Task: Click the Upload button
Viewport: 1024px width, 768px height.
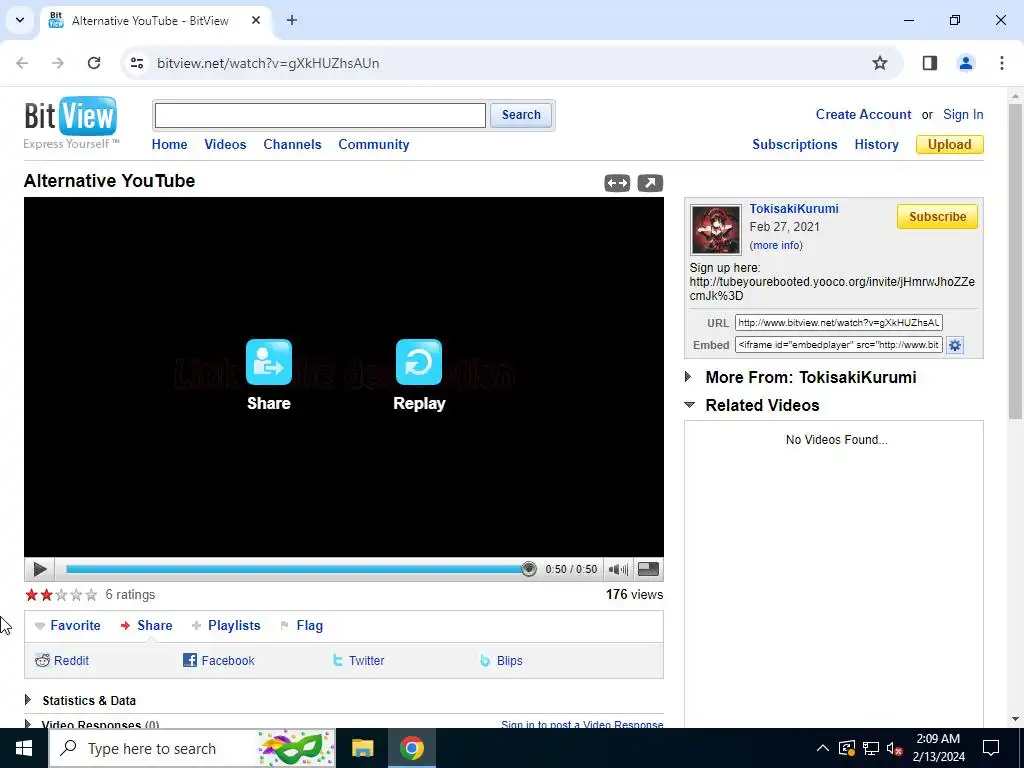Action: pyautogui.click(x=949, y=144)
